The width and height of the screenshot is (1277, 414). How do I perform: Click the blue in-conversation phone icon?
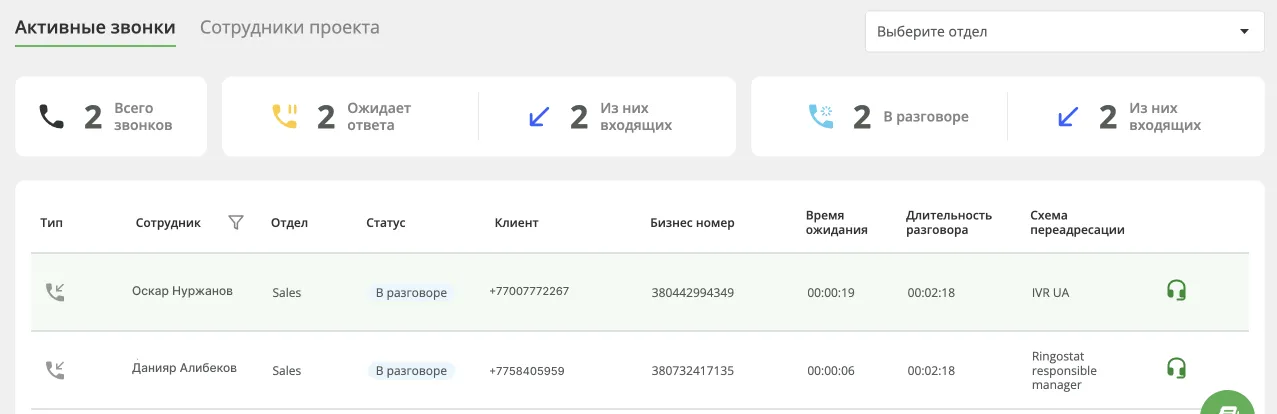[x=820, y=117]
